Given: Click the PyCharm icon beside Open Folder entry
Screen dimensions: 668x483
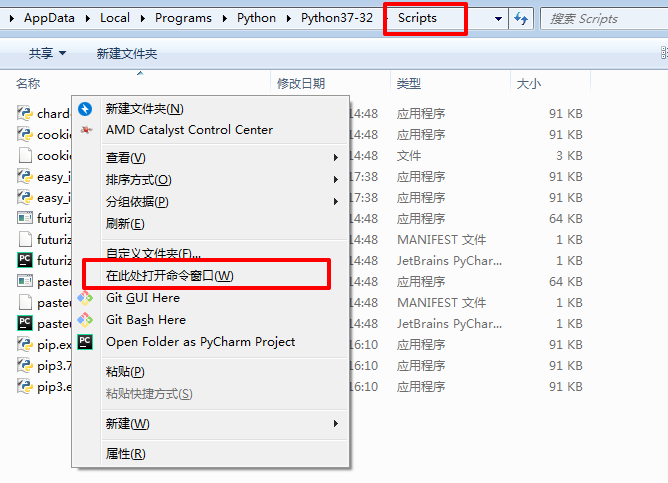Looking at the screenshot, I should [x=86, y=342].
